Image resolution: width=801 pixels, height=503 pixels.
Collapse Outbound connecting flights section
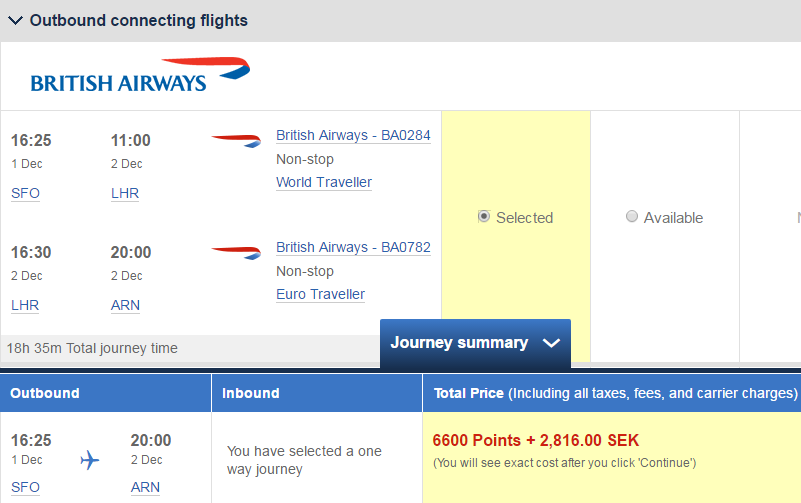(16, 20)
